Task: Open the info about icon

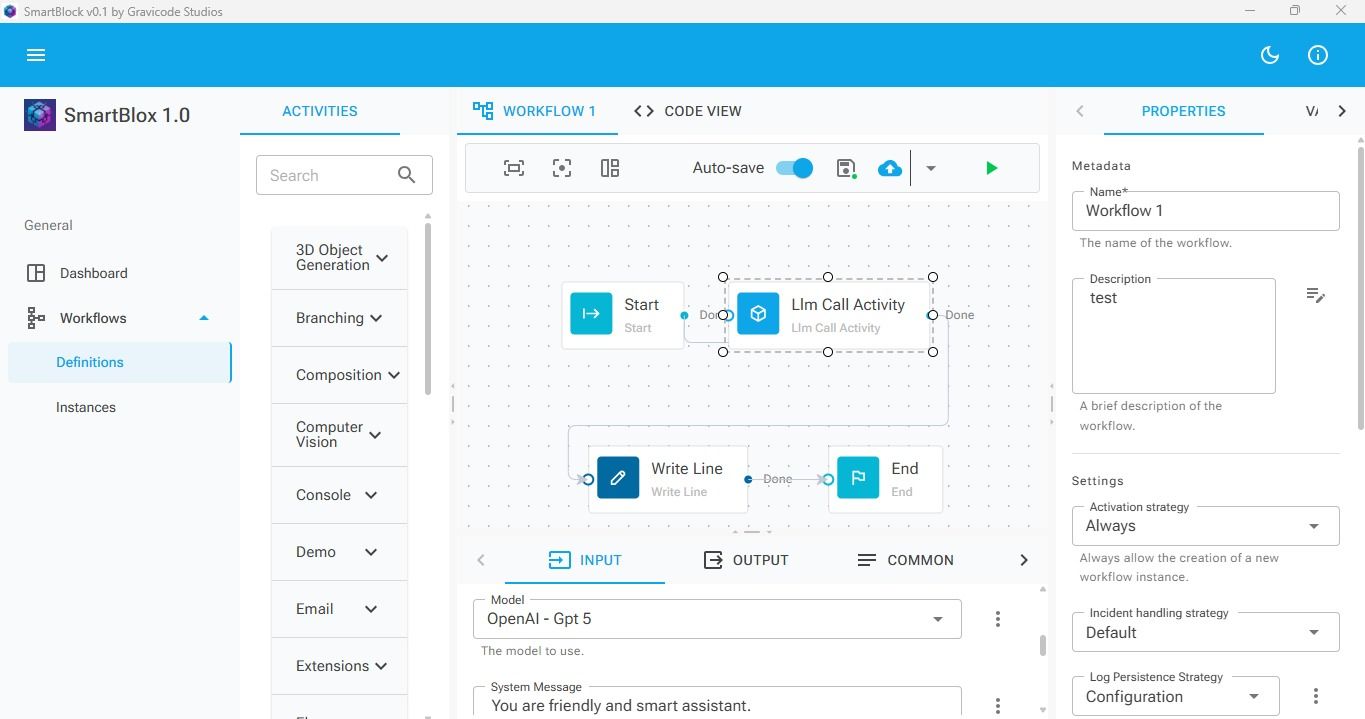Action: pos(1318,55)
